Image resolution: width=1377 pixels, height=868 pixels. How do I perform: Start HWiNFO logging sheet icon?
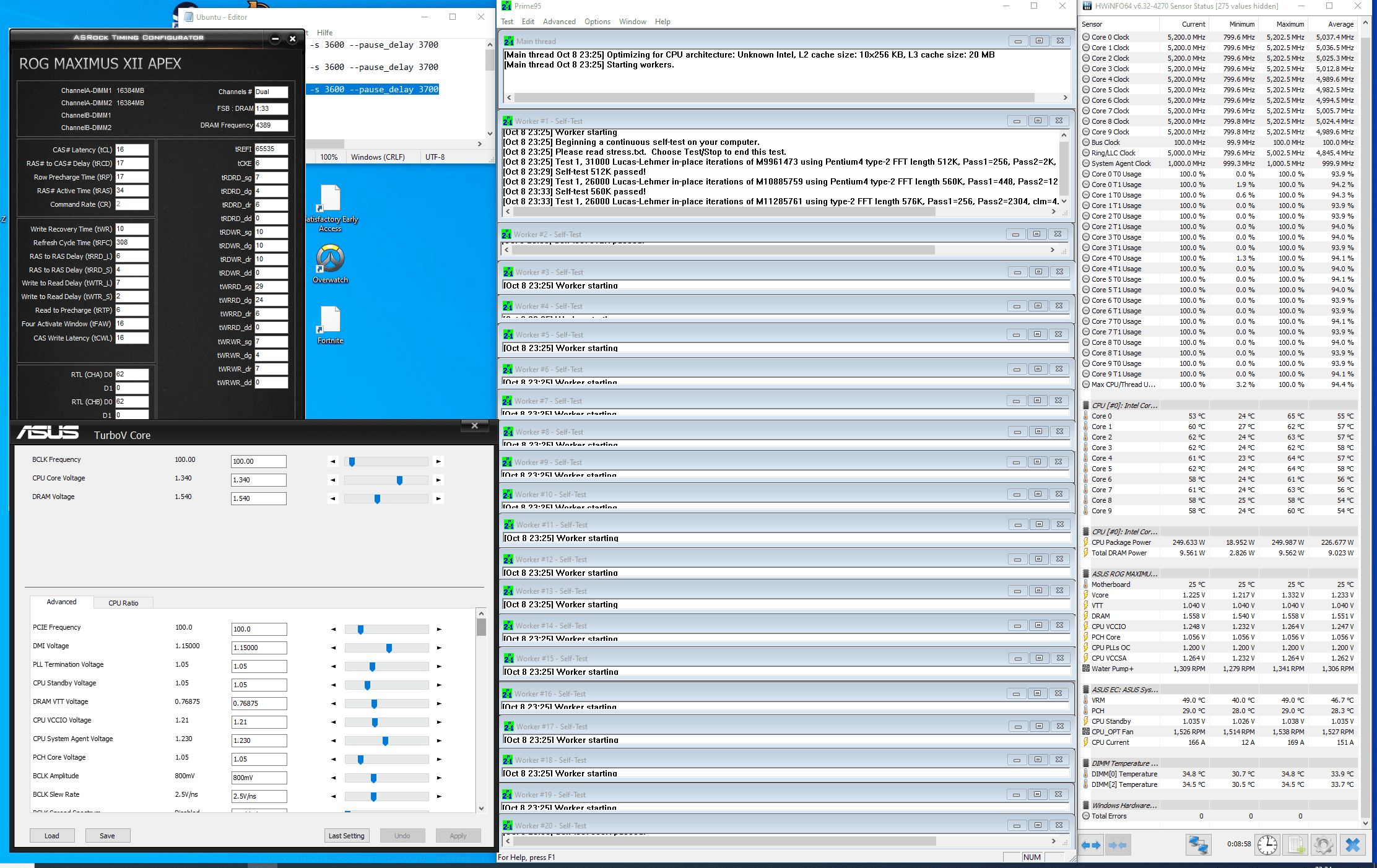(x=1295, y=844)
